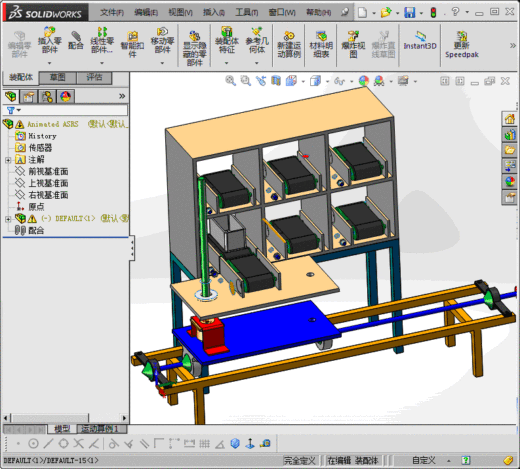Open Appearances color ball icon in task pane
This screenshot has width=520, height=469.
click(510, 182)
